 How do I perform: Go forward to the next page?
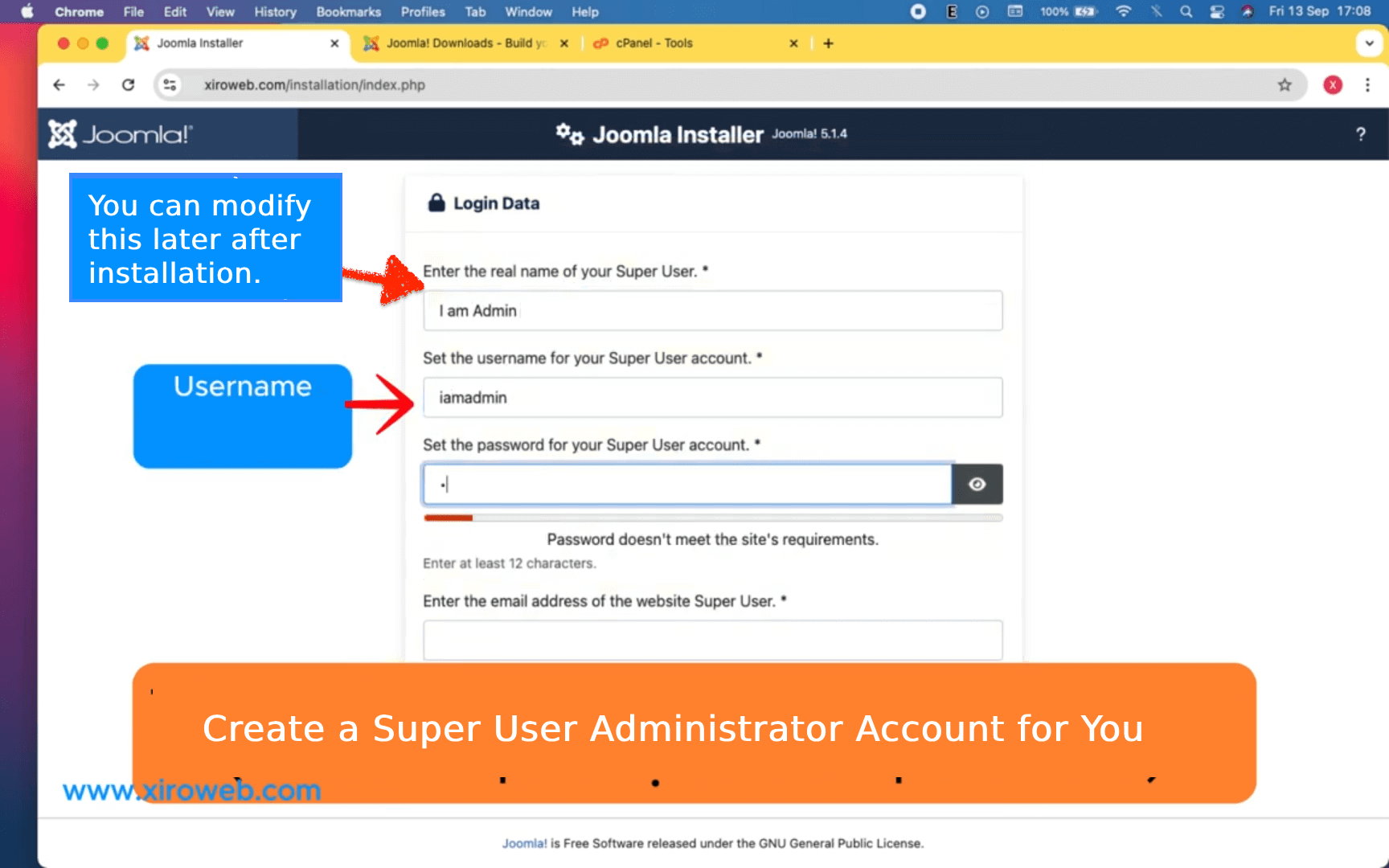[93, 84]
